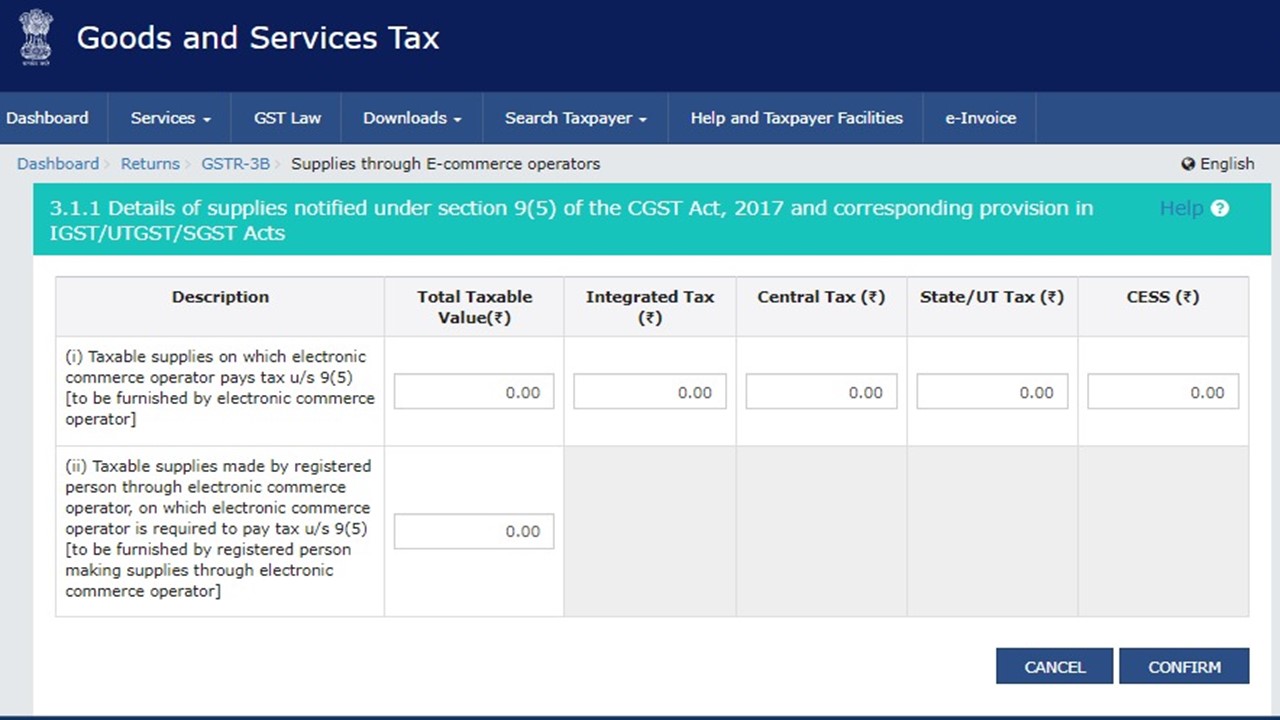This screenshot has height=720, width=1280.
Task: Open Help and Taxpayer Facilities menu
Action: [x=796, y=118]
